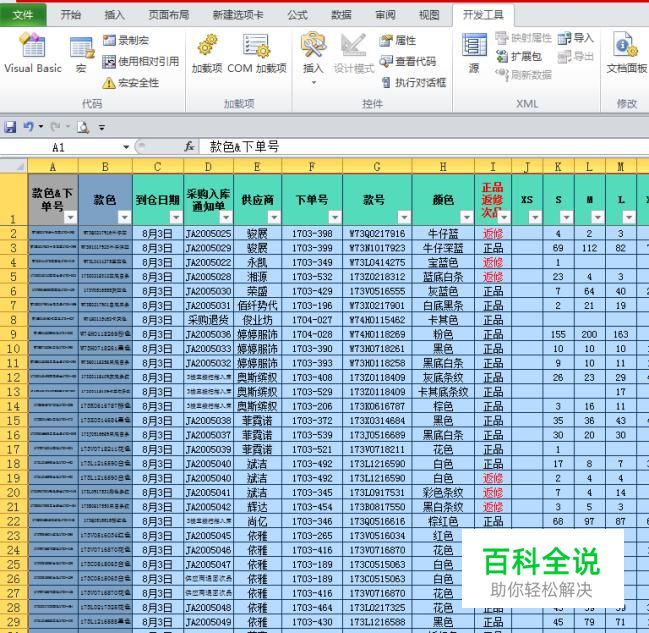Open the Name Box dropdown arrow

click(126, 147)
